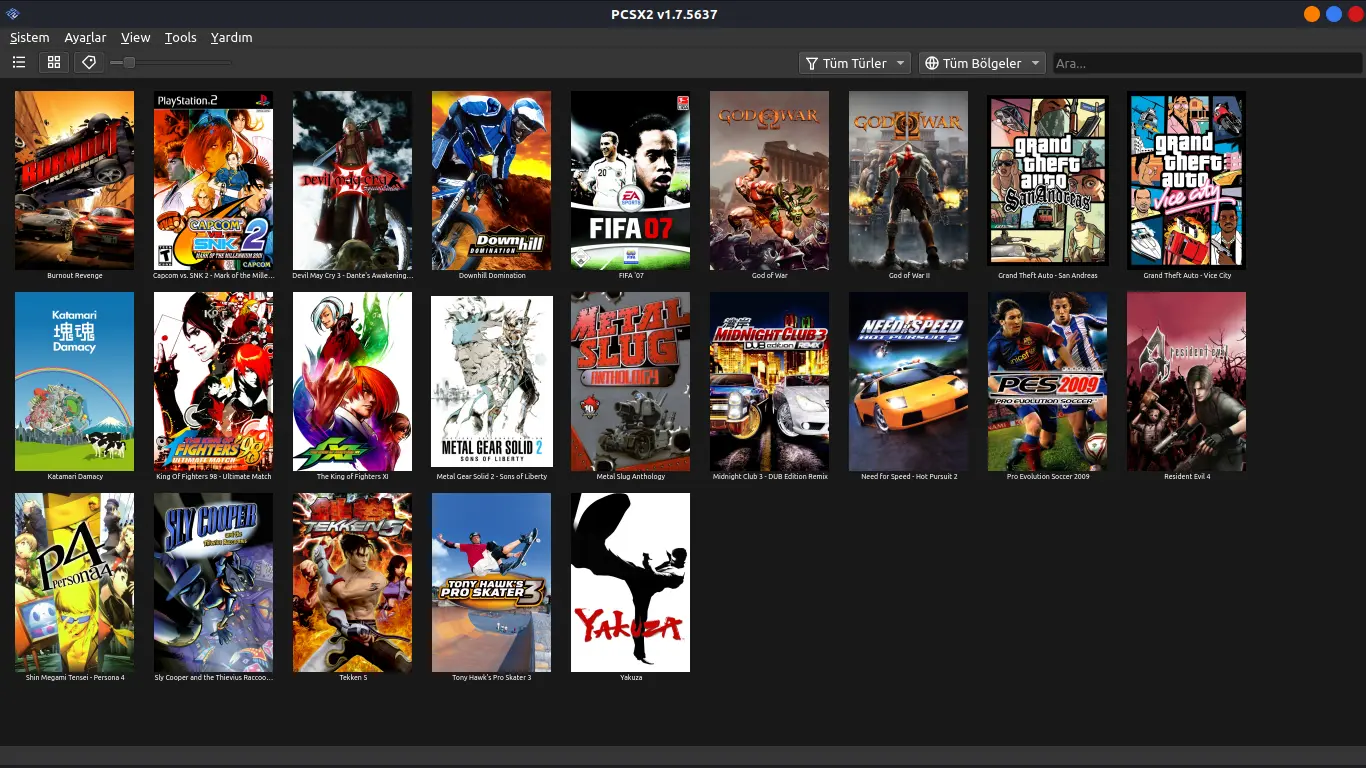The height and width of the screenshot is (768, 1366).
Task: Select King of Fighters 98 cover
Action: [x=213, y=381]
